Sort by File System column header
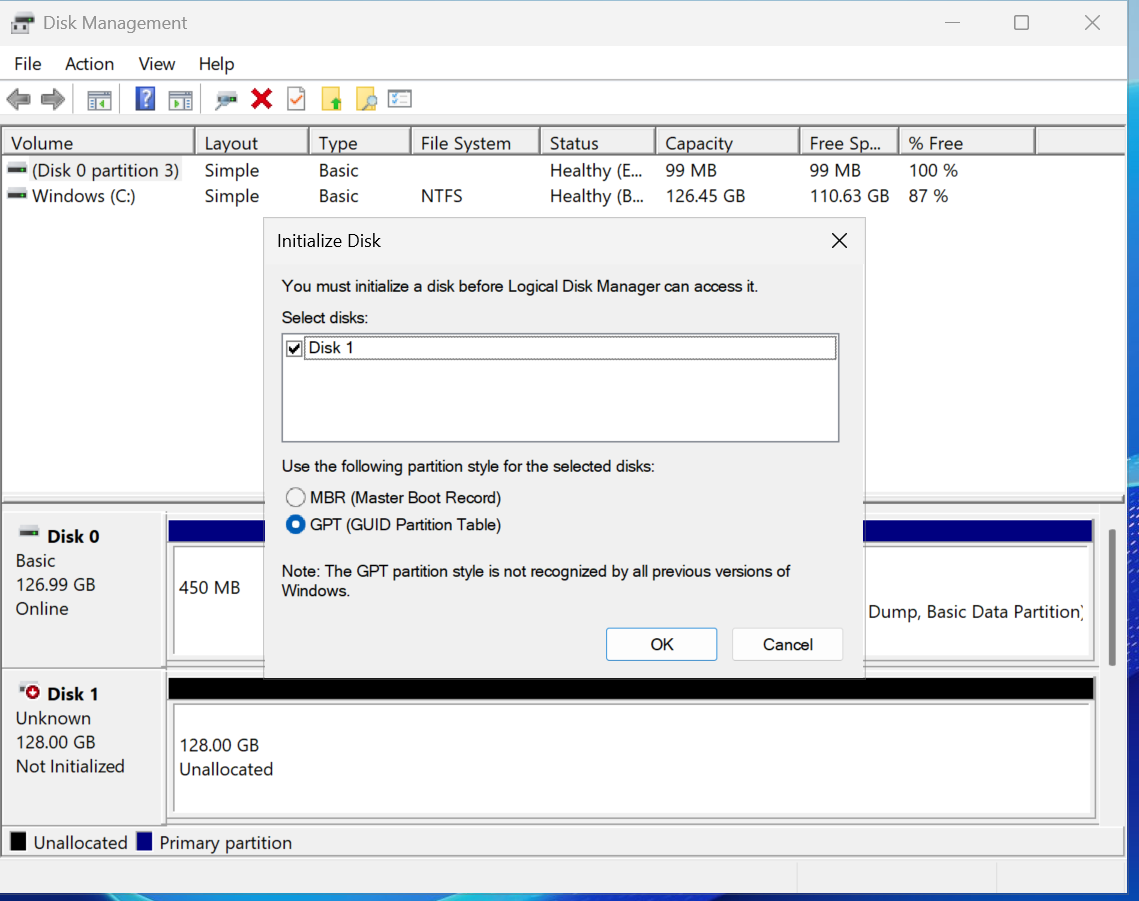Viewport: 1139px width, 901px height. [x=476, y=143]
